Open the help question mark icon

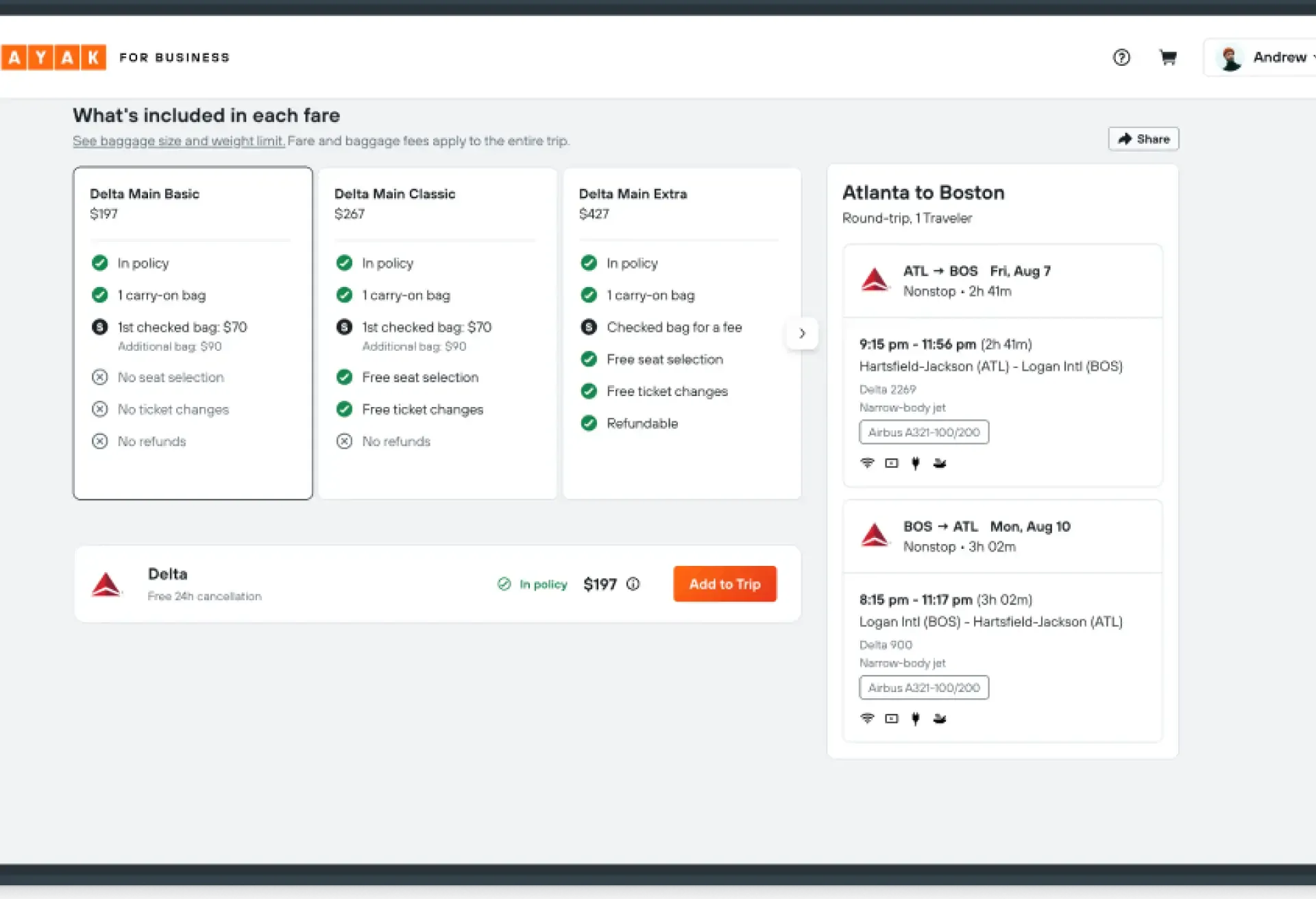(1121, 58)
